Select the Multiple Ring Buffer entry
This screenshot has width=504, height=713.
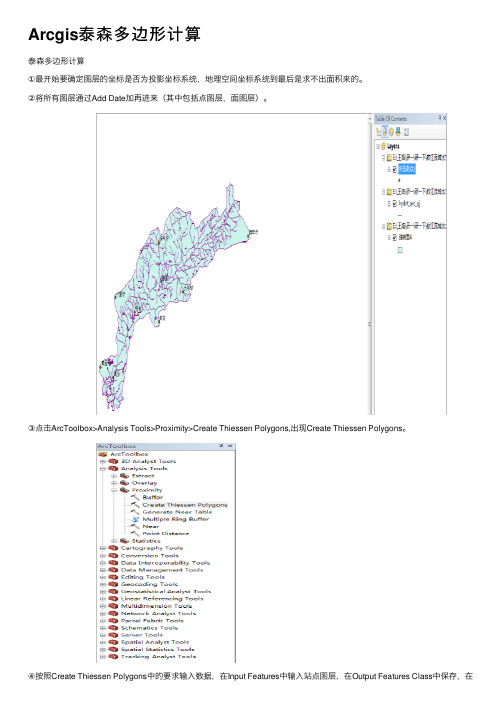tap(176, 519)
